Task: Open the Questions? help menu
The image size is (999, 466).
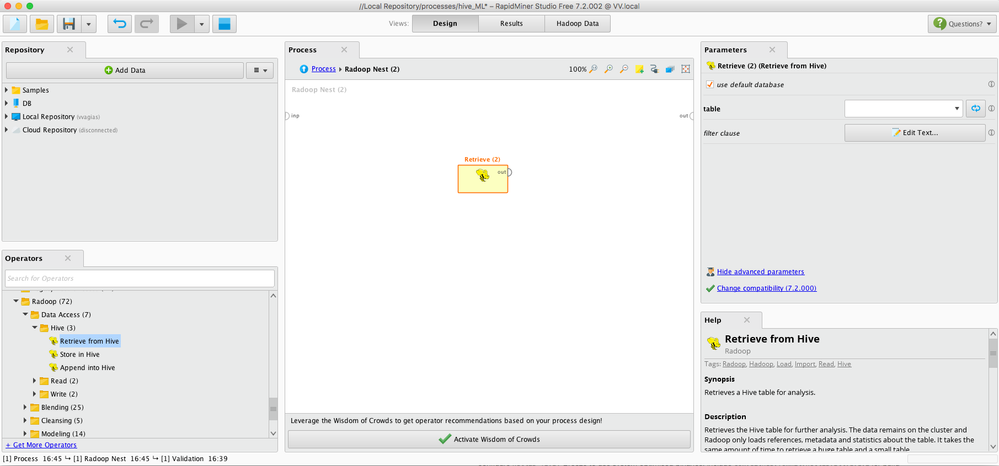Action: (961, 24)
